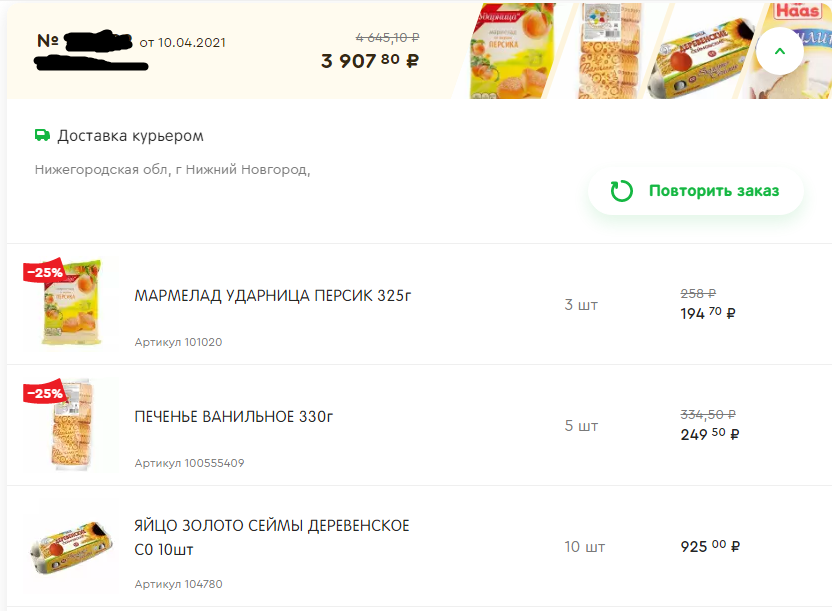Viewport: 832px width, 611px height.
Task: Click the order total 3 907.80 ₽
Action: [370, 60]
